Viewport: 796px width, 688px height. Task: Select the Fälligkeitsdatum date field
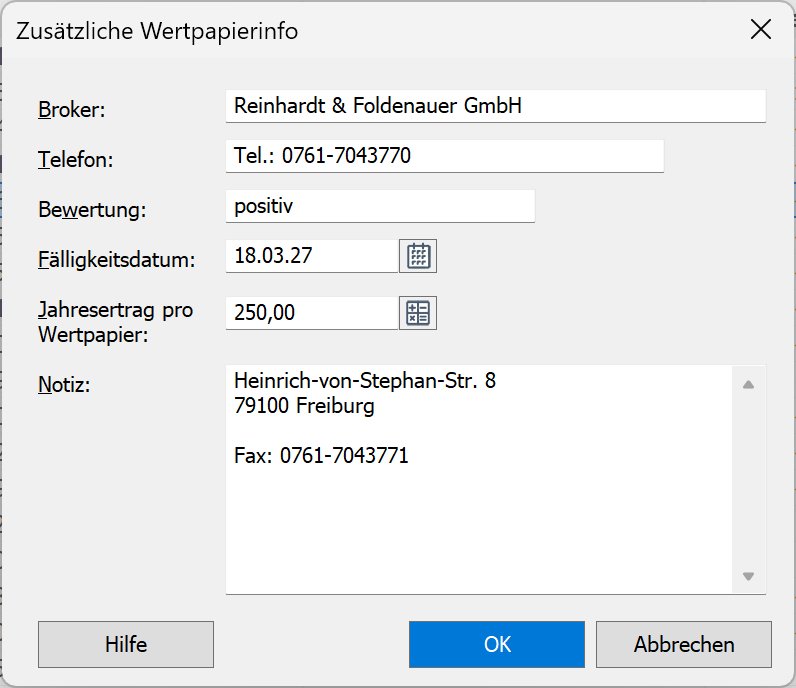[x=312, y=256]
